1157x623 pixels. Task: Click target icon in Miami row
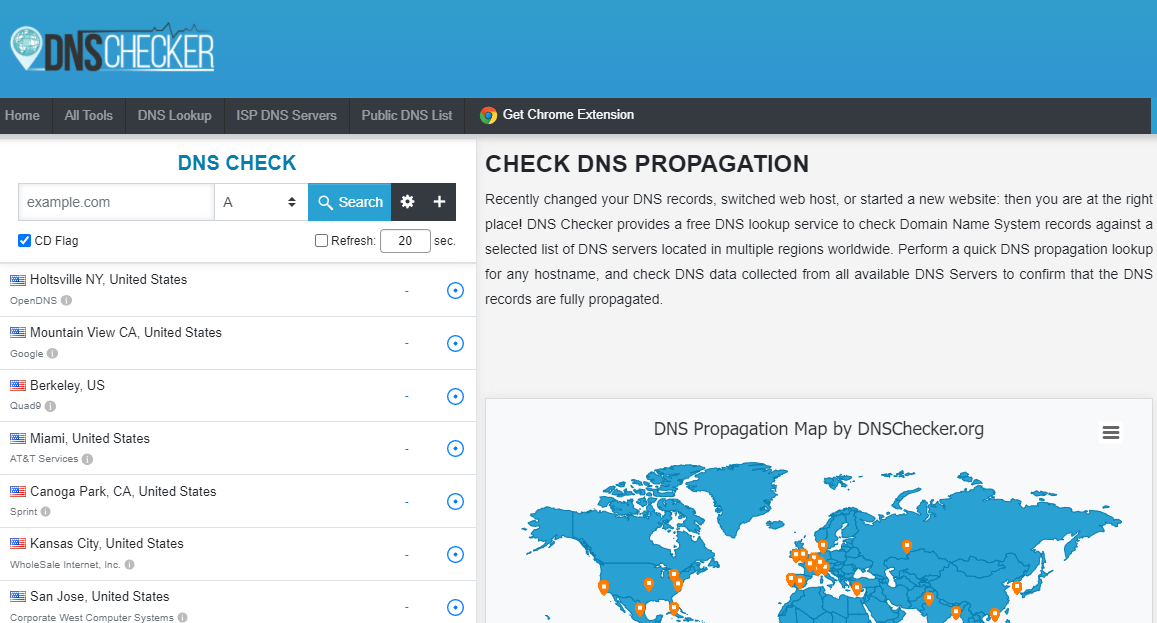pyautogui.click(x=455, y=449)
